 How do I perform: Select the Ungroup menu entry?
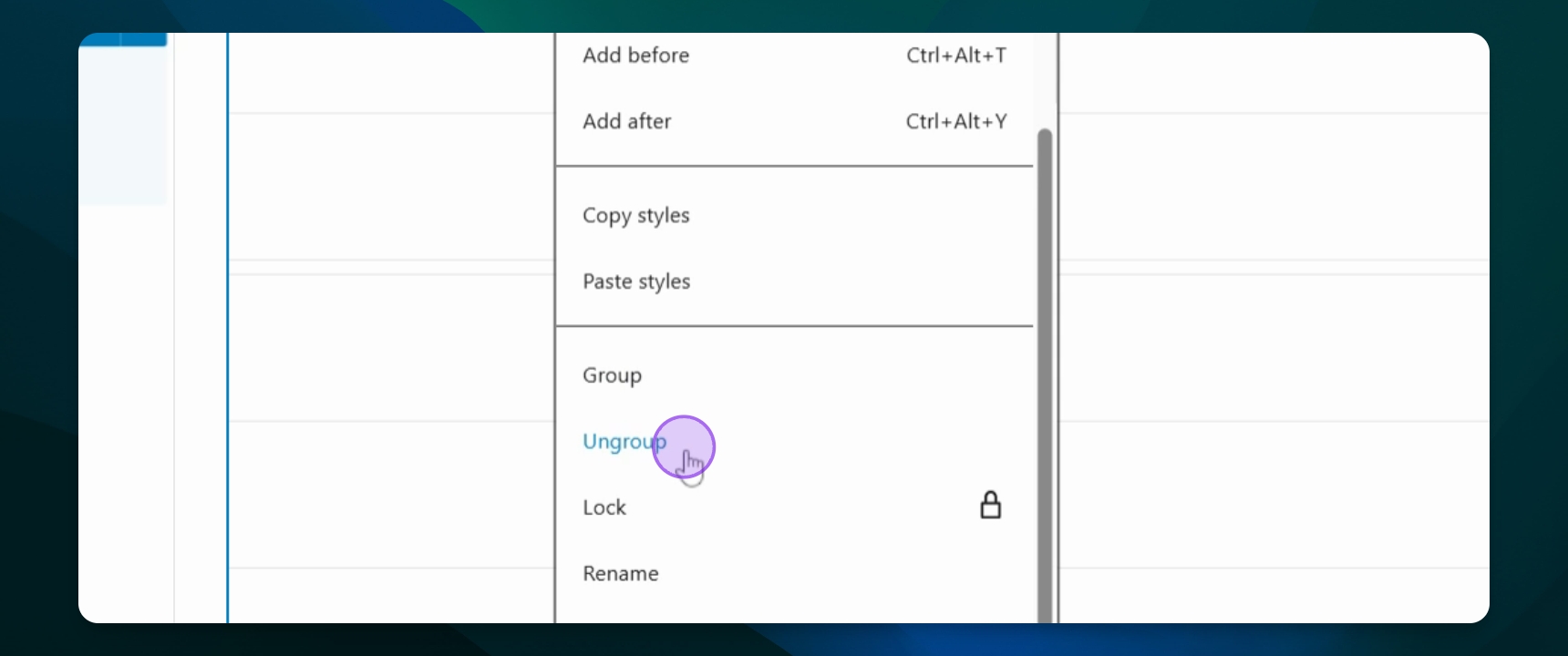tap(624, 442)
